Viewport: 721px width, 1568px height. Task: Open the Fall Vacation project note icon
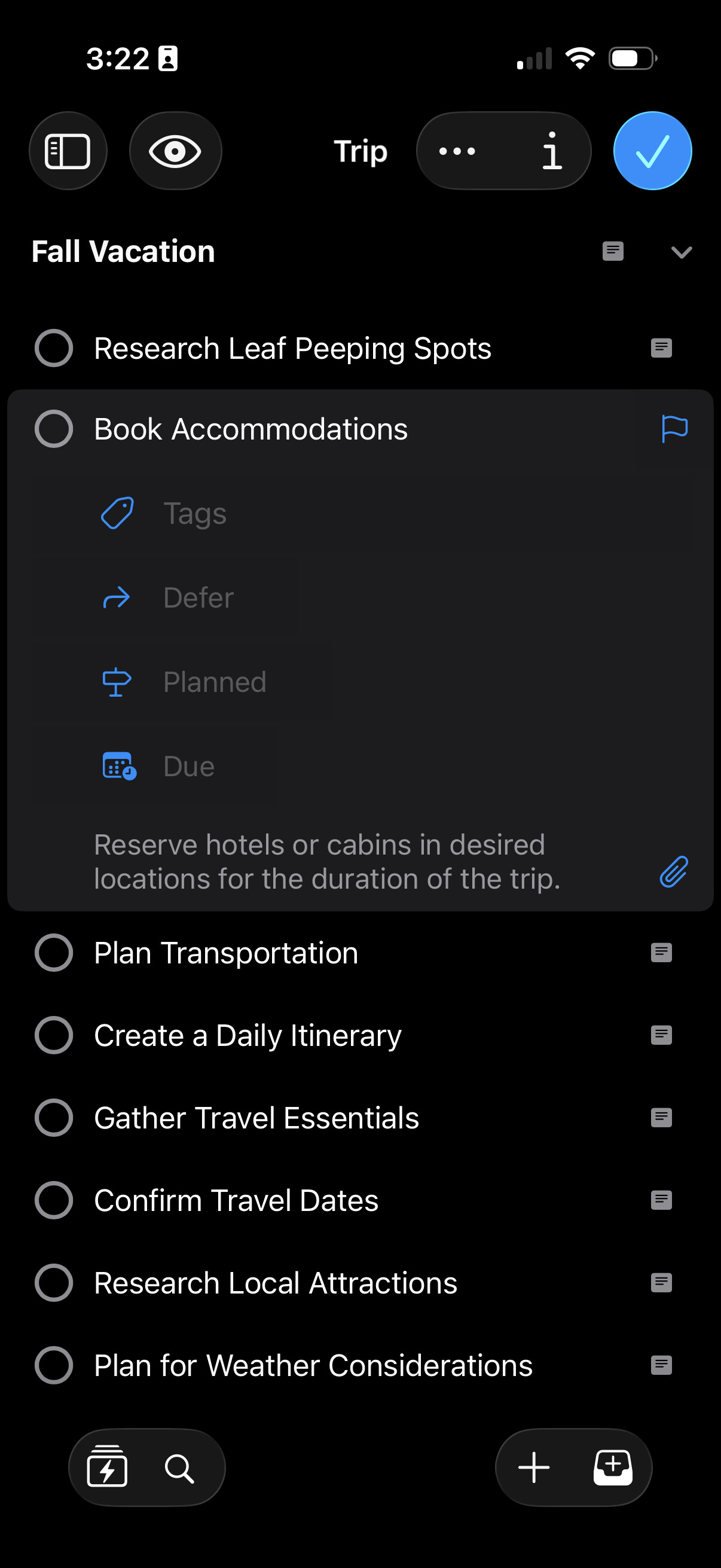(x=613, y=251)
